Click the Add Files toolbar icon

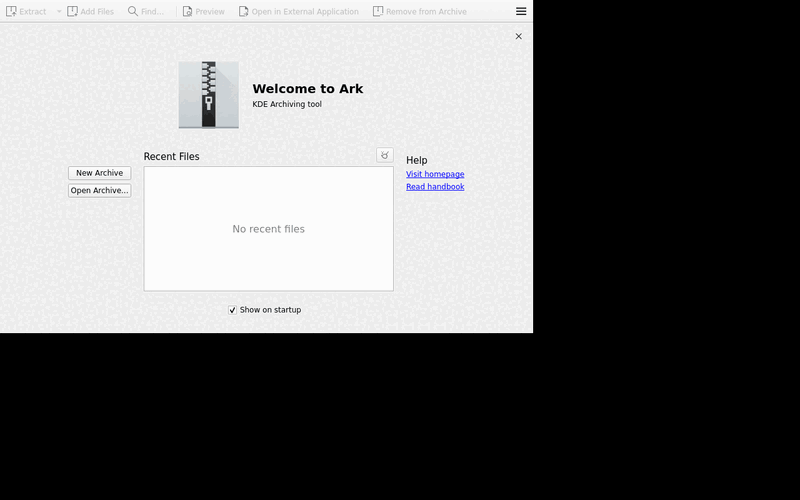pos(72,11)
